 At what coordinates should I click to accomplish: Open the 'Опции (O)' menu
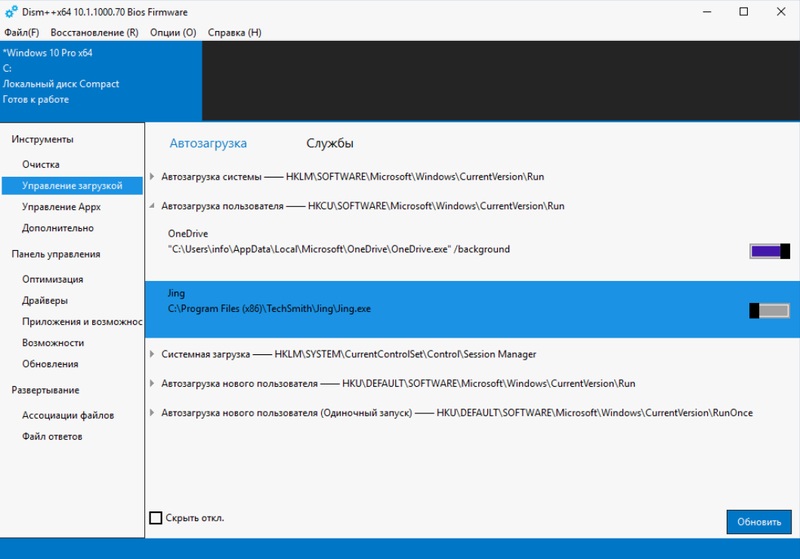(x=172, y=33)
